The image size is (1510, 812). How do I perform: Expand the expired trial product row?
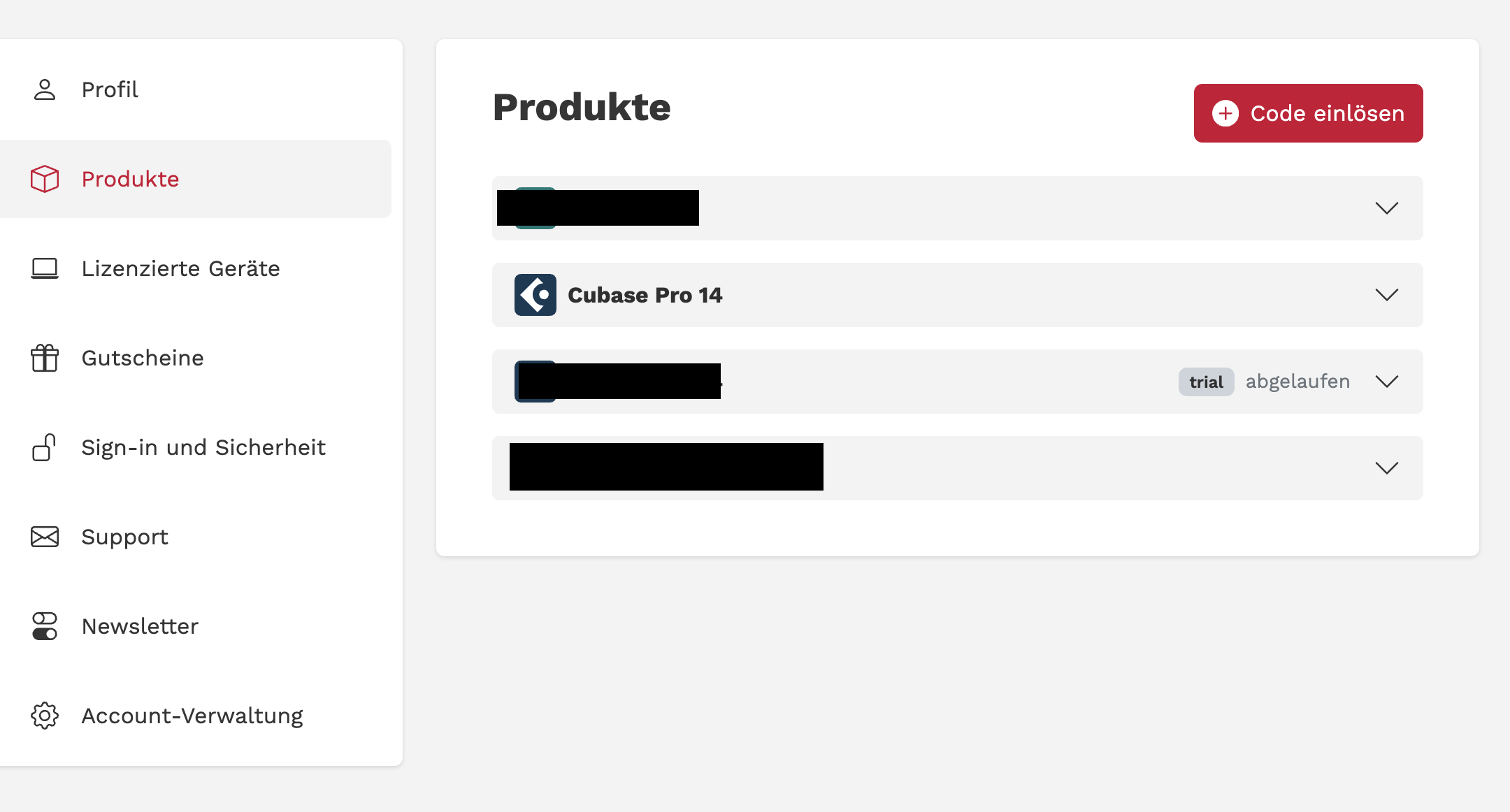1388,382
